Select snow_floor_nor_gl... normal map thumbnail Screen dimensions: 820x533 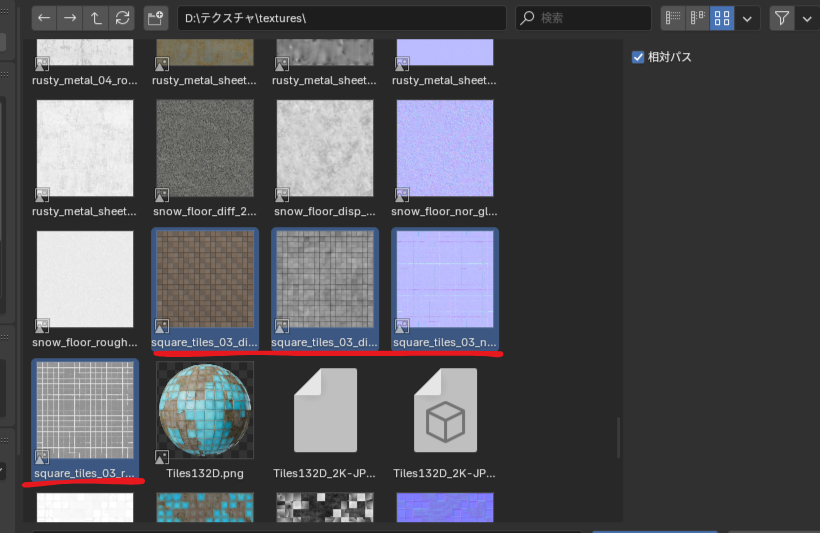pyautogui.click(x=445, y=148)
